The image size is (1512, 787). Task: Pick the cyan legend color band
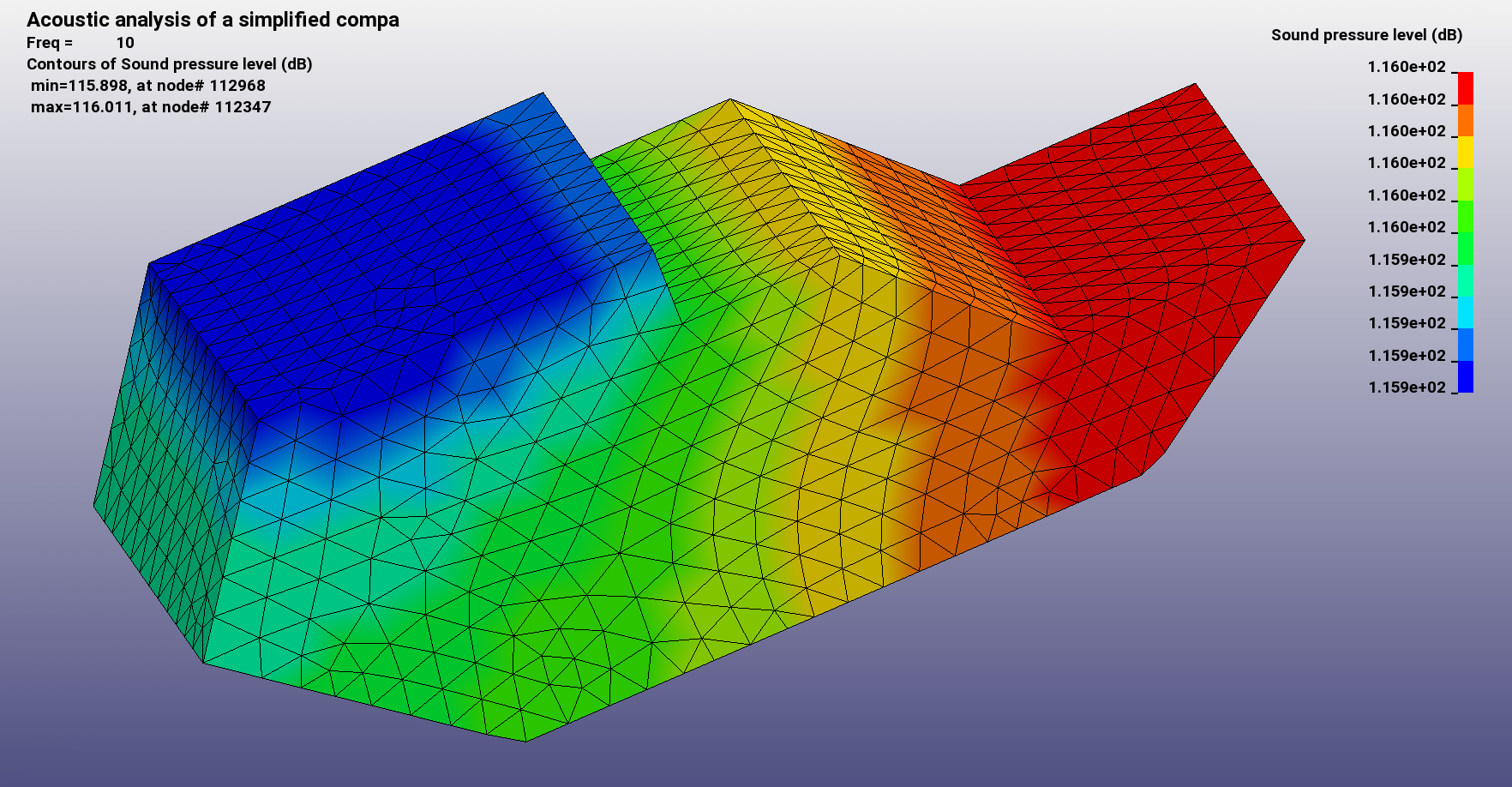[1466, 313]
